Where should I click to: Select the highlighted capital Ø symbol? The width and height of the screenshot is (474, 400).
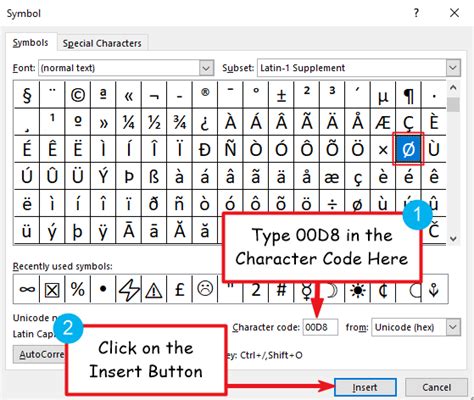pyautogui.click(x=409, y=149)
